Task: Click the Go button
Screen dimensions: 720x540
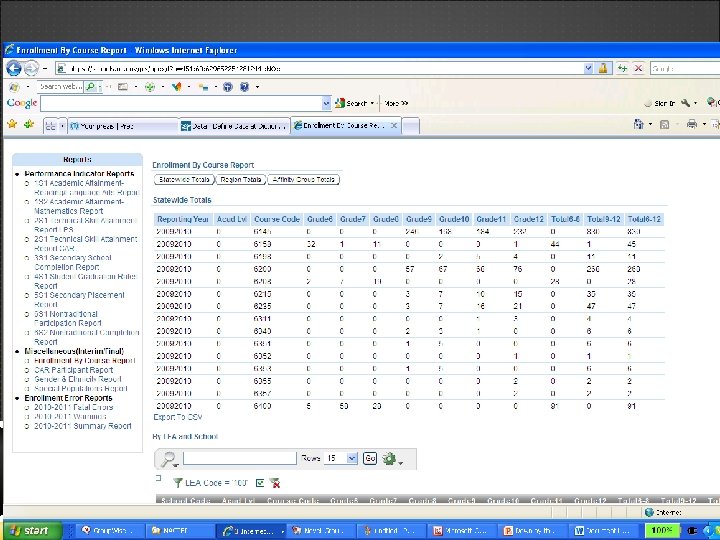Action: [x=370, y=458]
